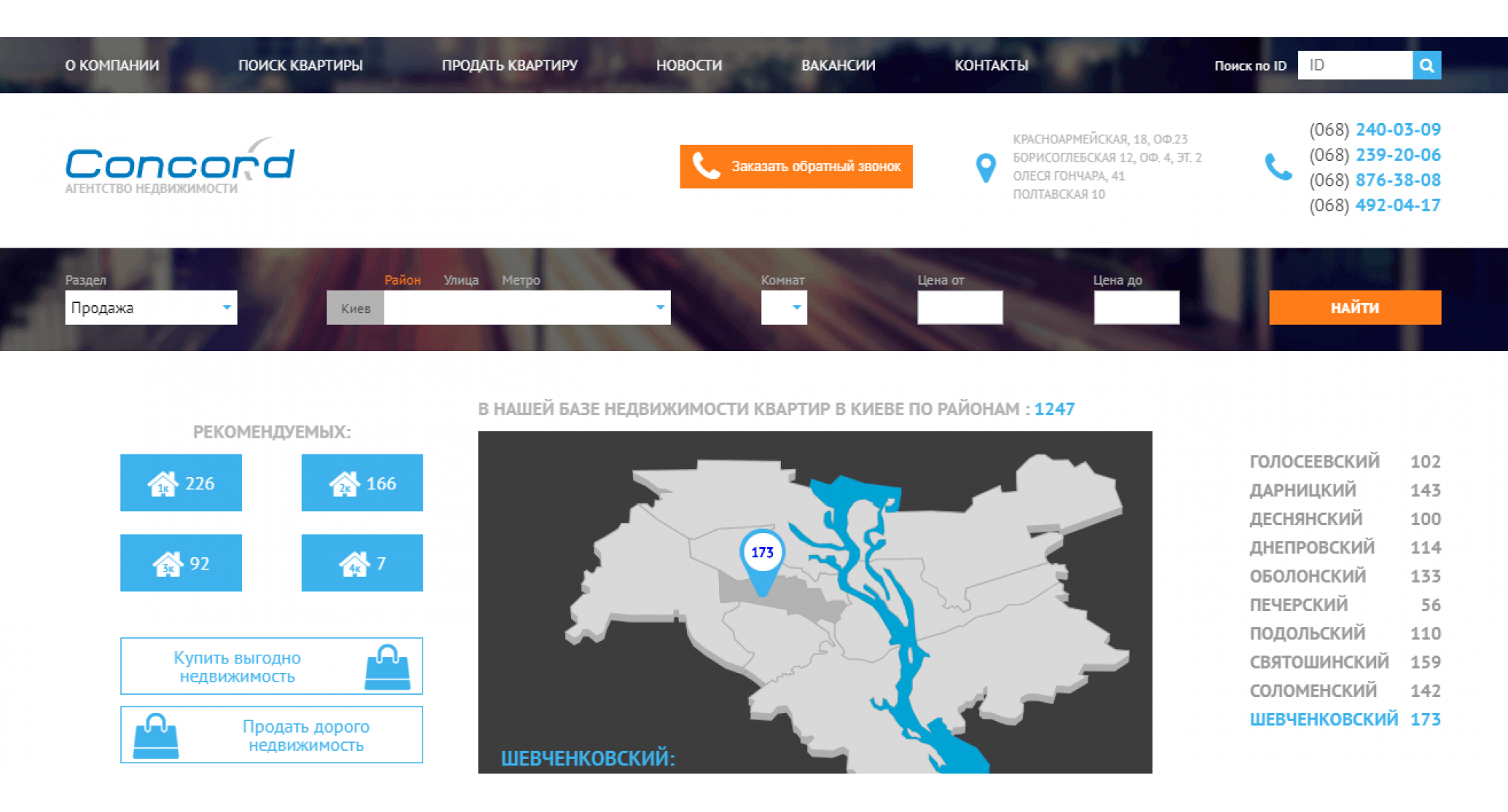Click the shopping bag icon in 'Купить выгодно'
Viewport: 1508px width, 812px height.
point(387,667)
